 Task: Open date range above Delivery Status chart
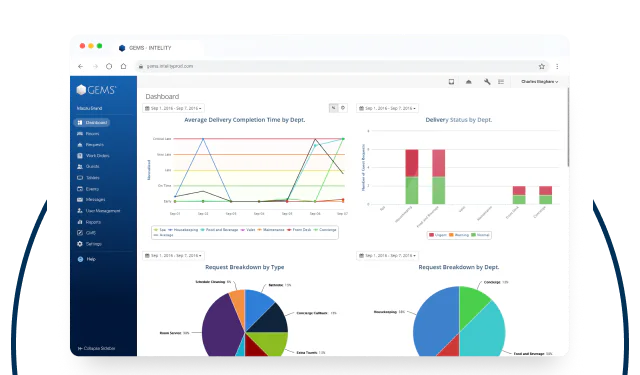pyautogui.click(x=387, y=108)
